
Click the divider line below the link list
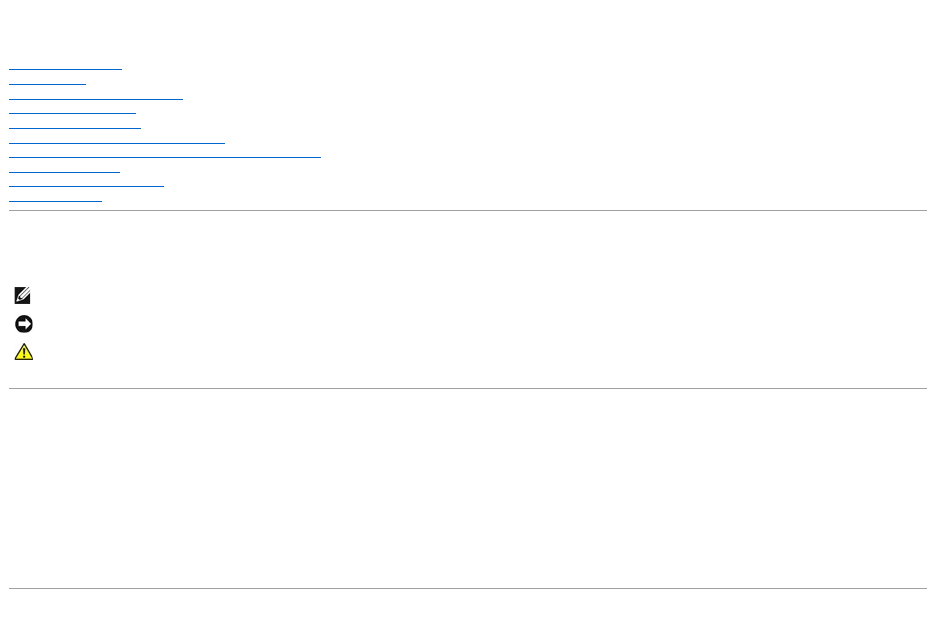coord(468,210)
